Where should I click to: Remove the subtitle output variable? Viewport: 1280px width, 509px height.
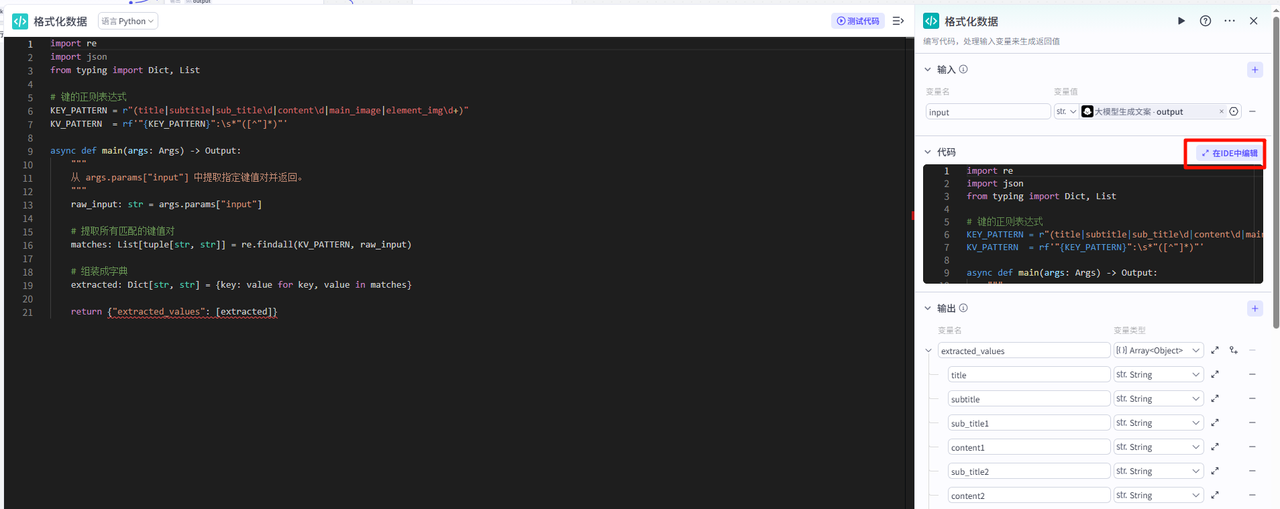[1252, 399]
